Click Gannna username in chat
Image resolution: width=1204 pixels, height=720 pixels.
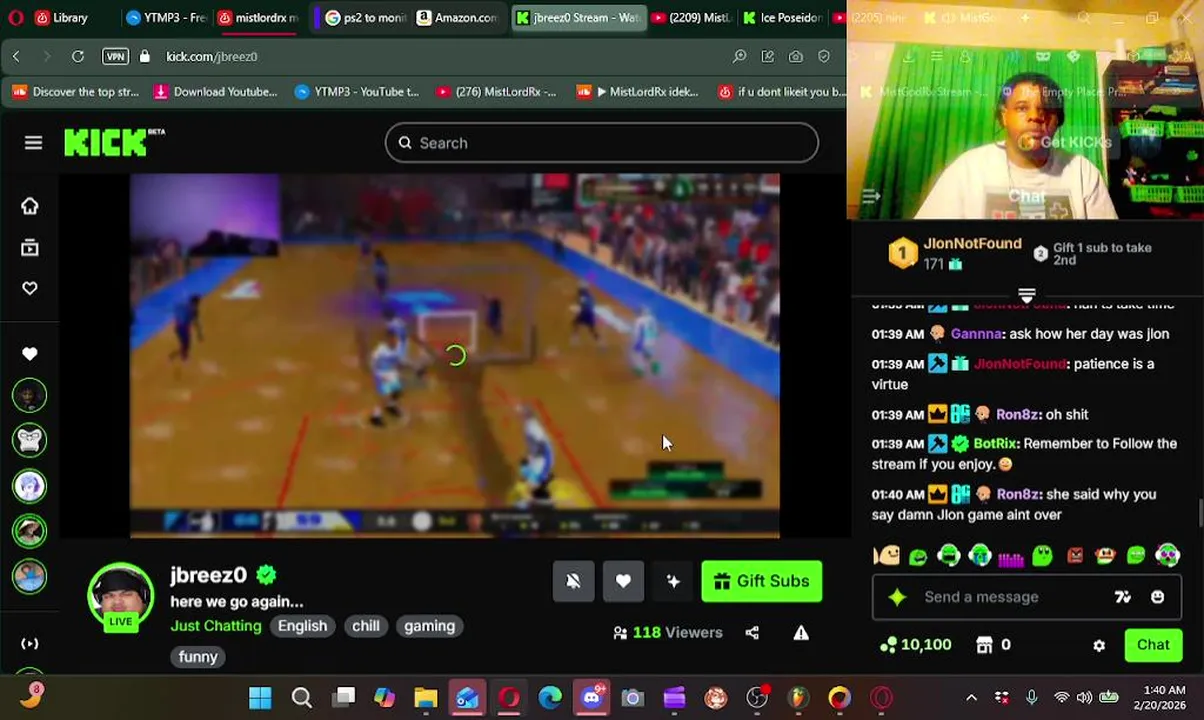(x=977, y=334)
